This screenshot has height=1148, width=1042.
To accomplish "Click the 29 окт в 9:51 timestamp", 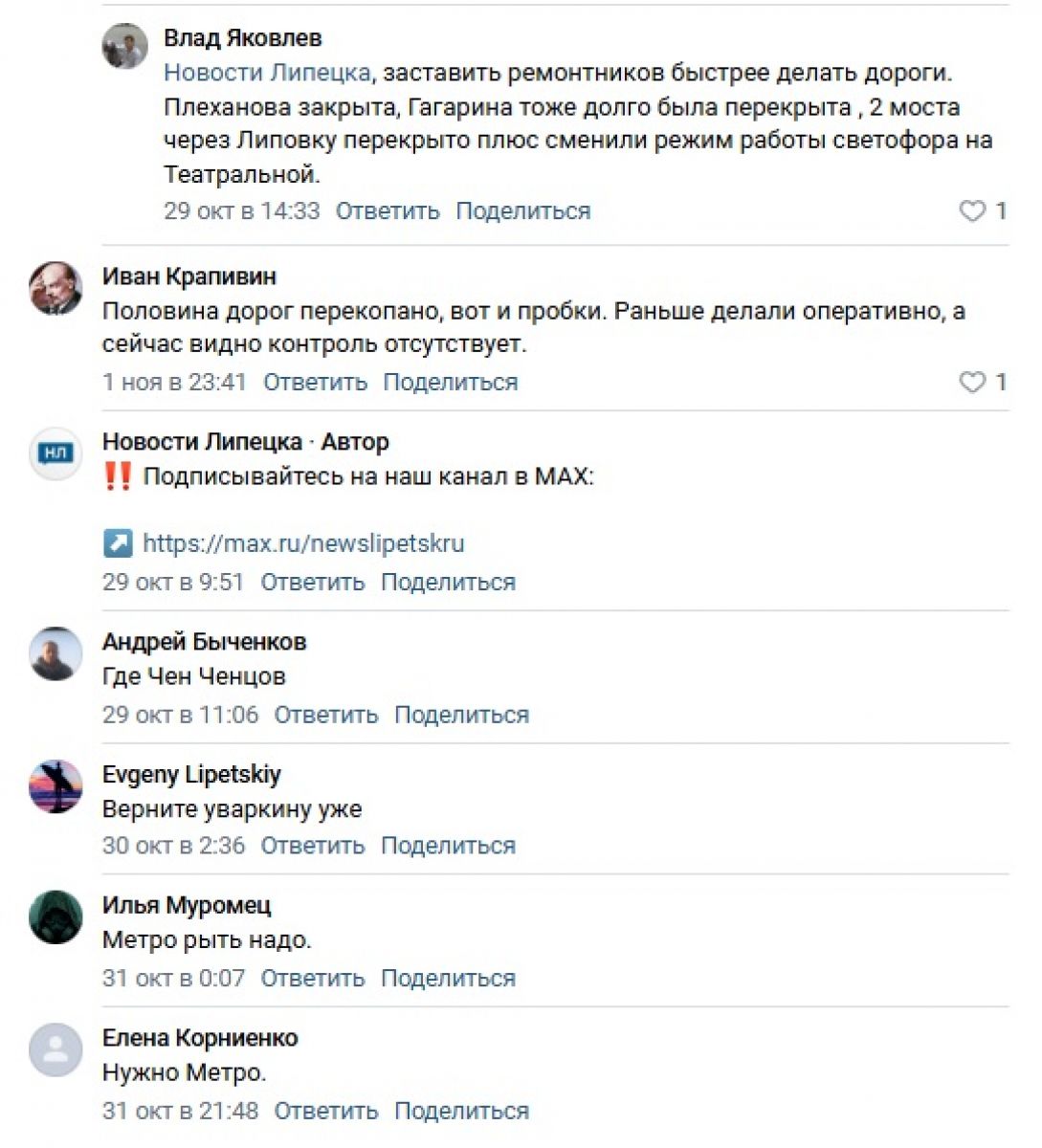I will tap(173, 583).
